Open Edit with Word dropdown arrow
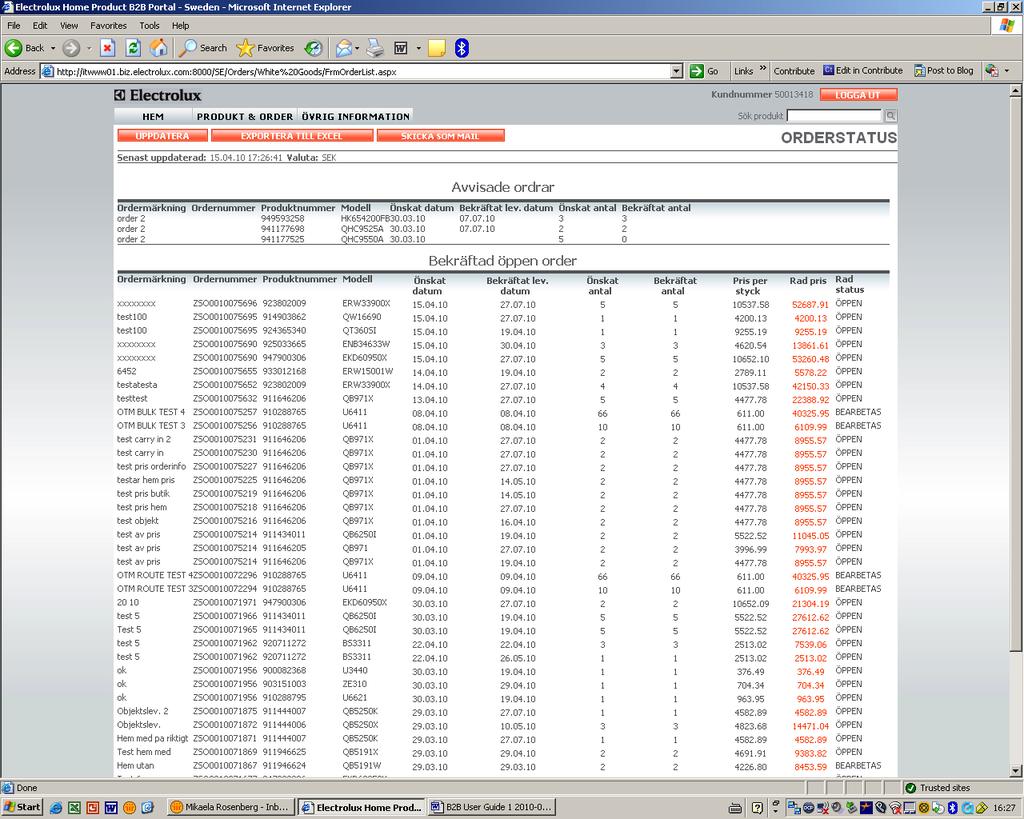The height and width of the screenshot is (819, 1024). (419, 48)
